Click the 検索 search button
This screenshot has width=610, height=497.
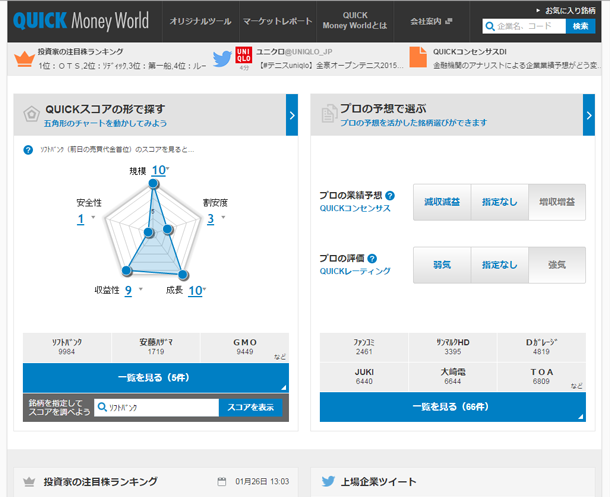pyautogui.click(x=580, y=26)
